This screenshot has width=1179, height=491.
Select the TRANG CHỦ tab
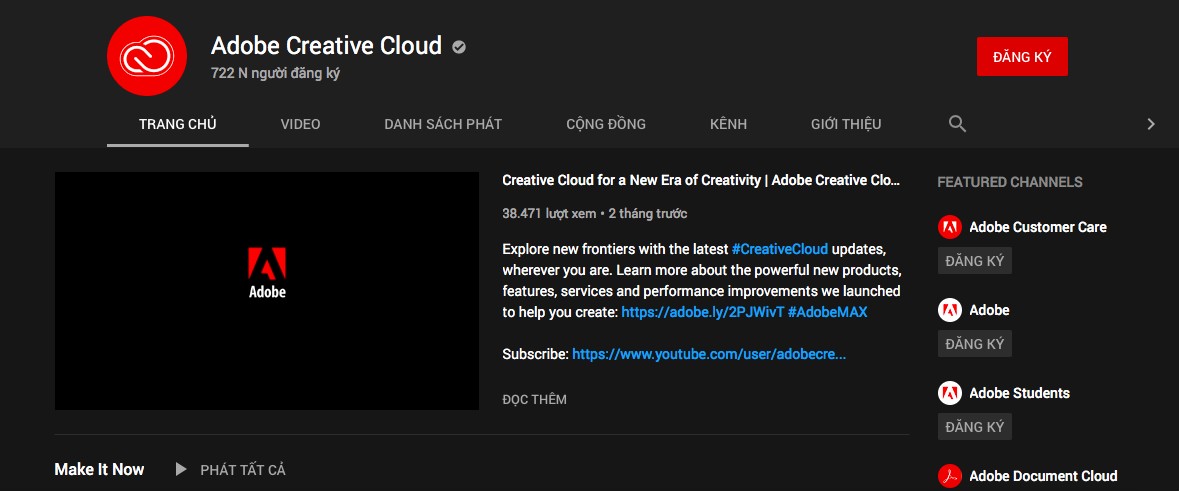(x=177, y=124)
